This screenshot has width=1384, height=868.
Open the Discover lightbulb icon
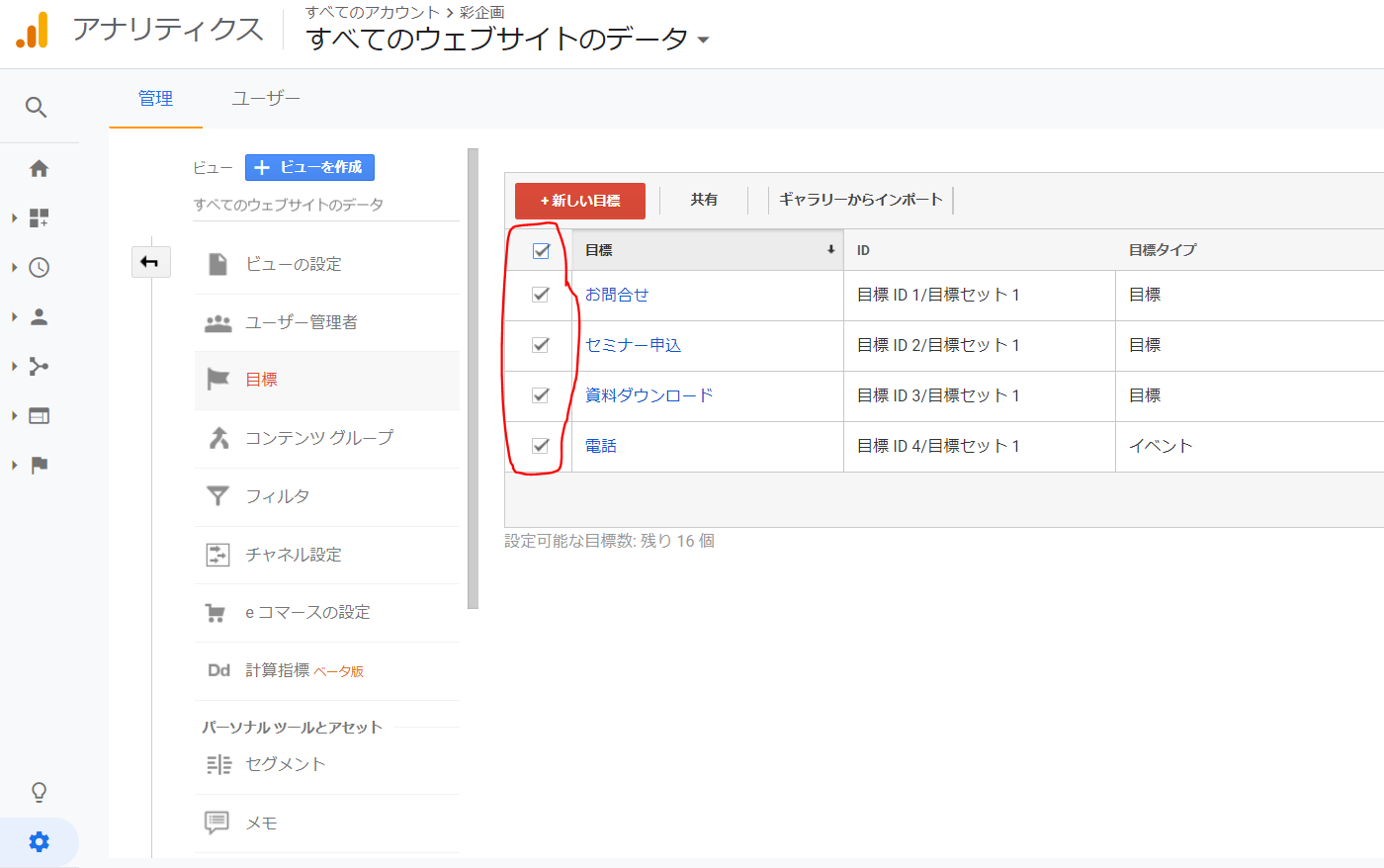pos(39,792)
